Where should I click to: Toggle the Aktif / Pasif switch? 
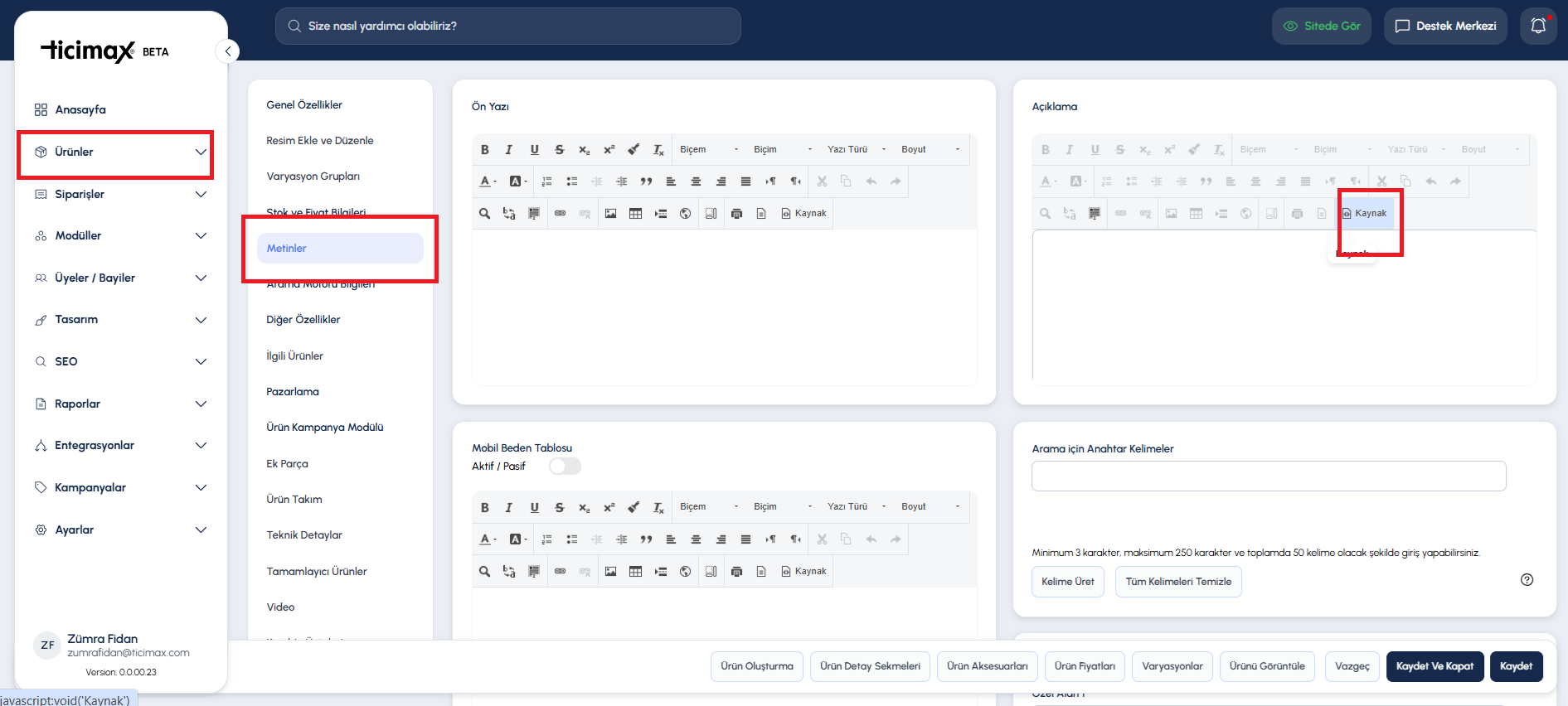coord(565,467)
